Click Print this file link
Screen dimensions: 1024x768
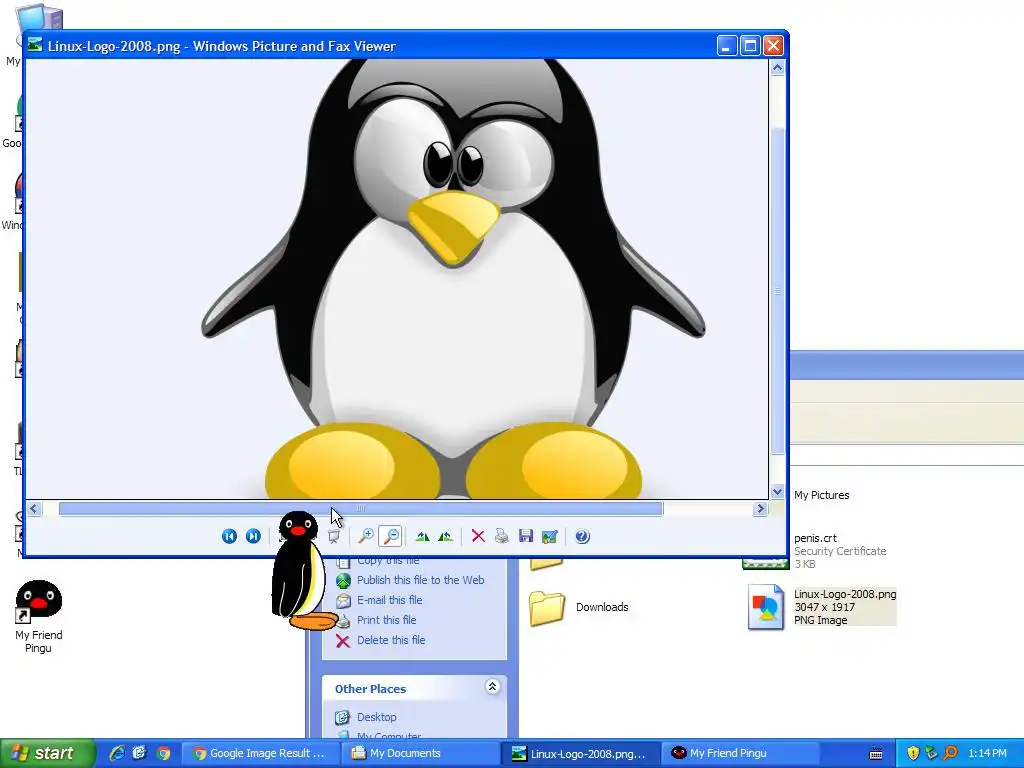point(386,620)
